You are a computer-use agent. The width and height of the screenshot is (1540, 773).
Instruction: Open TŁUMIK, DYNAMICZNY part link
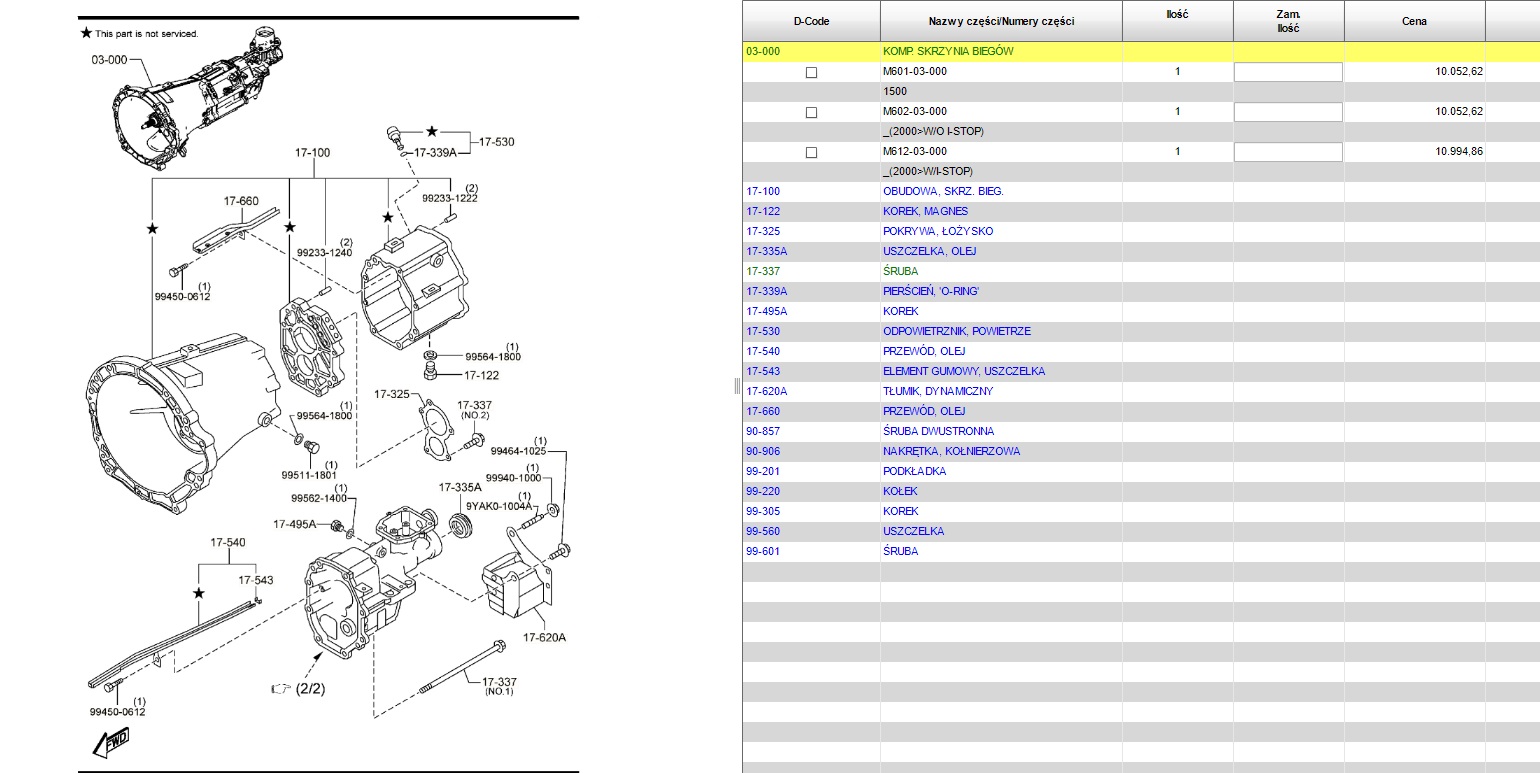pos(938,391)
